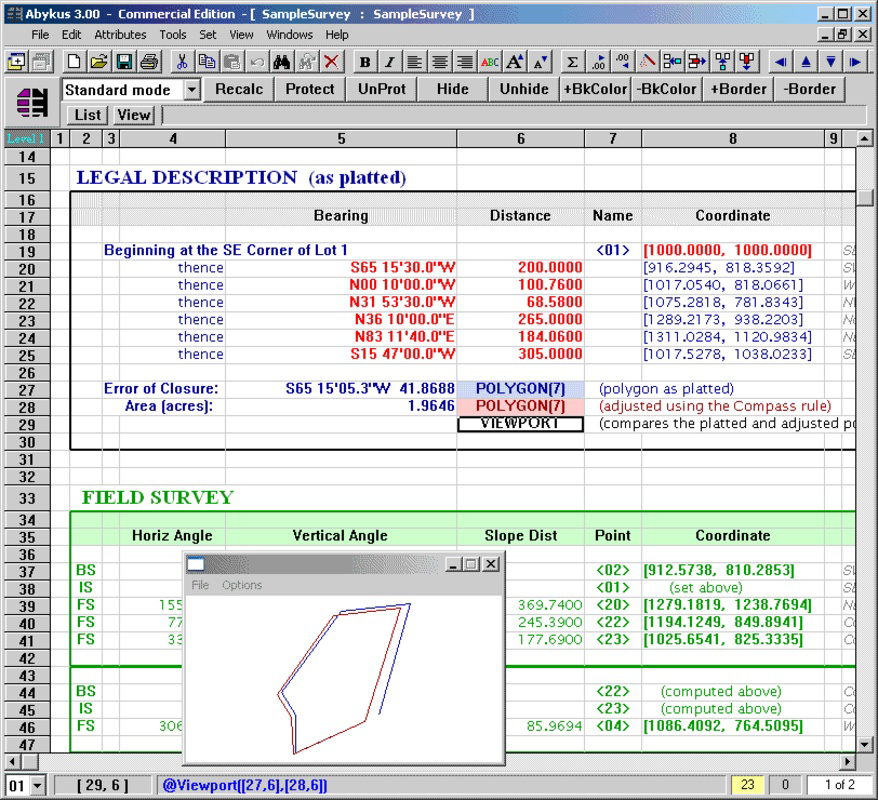The image size is (878, 800).
Task: Click the UnProt button
Action: [x=382, y=90]
